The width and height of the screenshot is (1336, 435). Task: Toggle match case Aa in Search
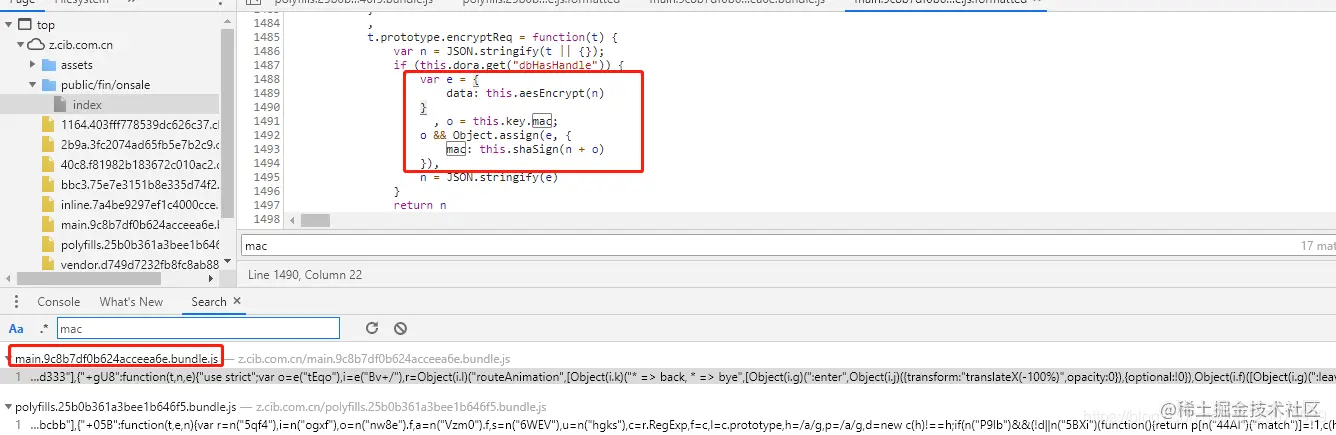16,328
